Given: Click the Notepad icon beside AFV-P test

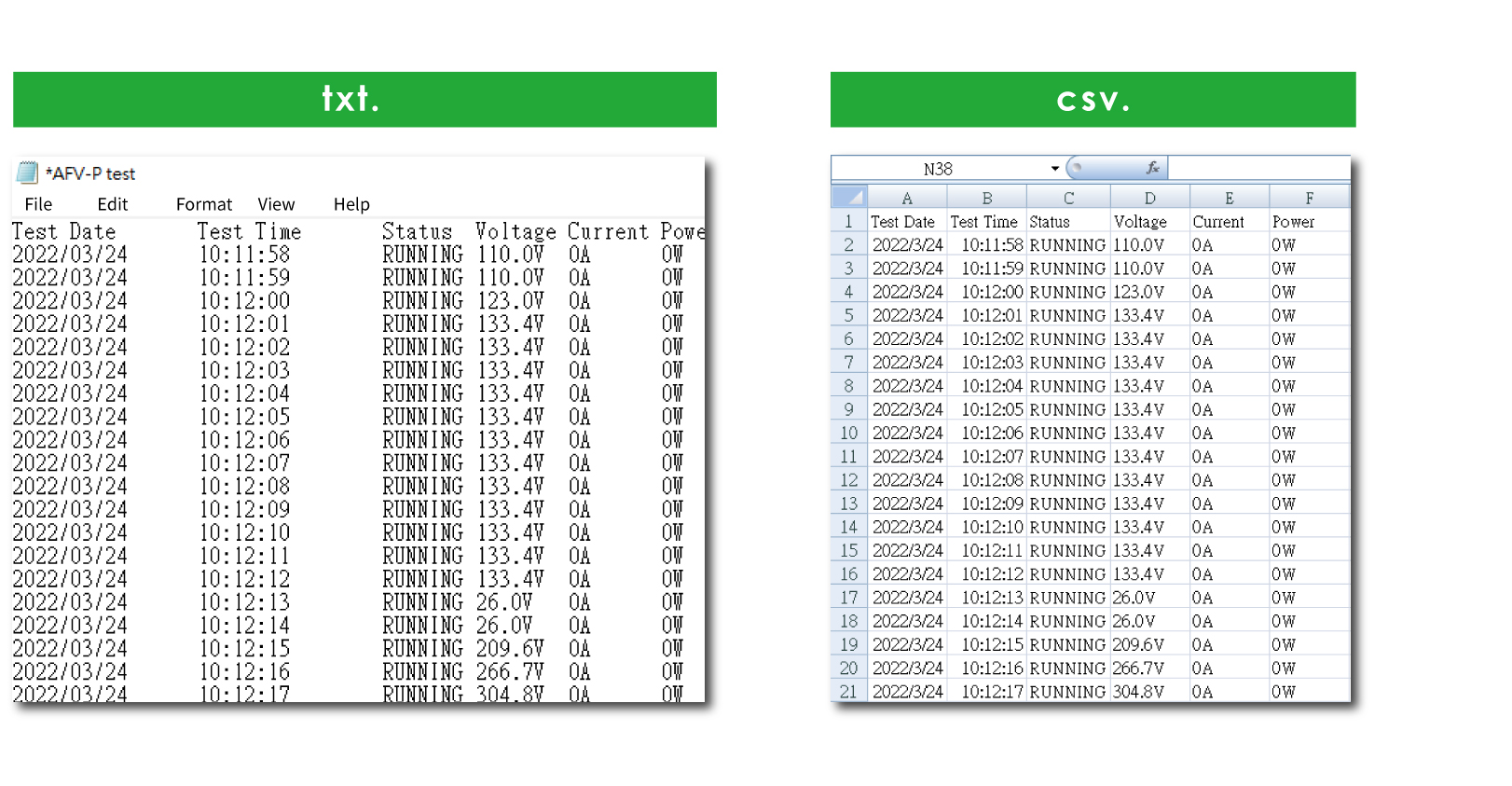Looking at the screenshot, I should [27, 172].
